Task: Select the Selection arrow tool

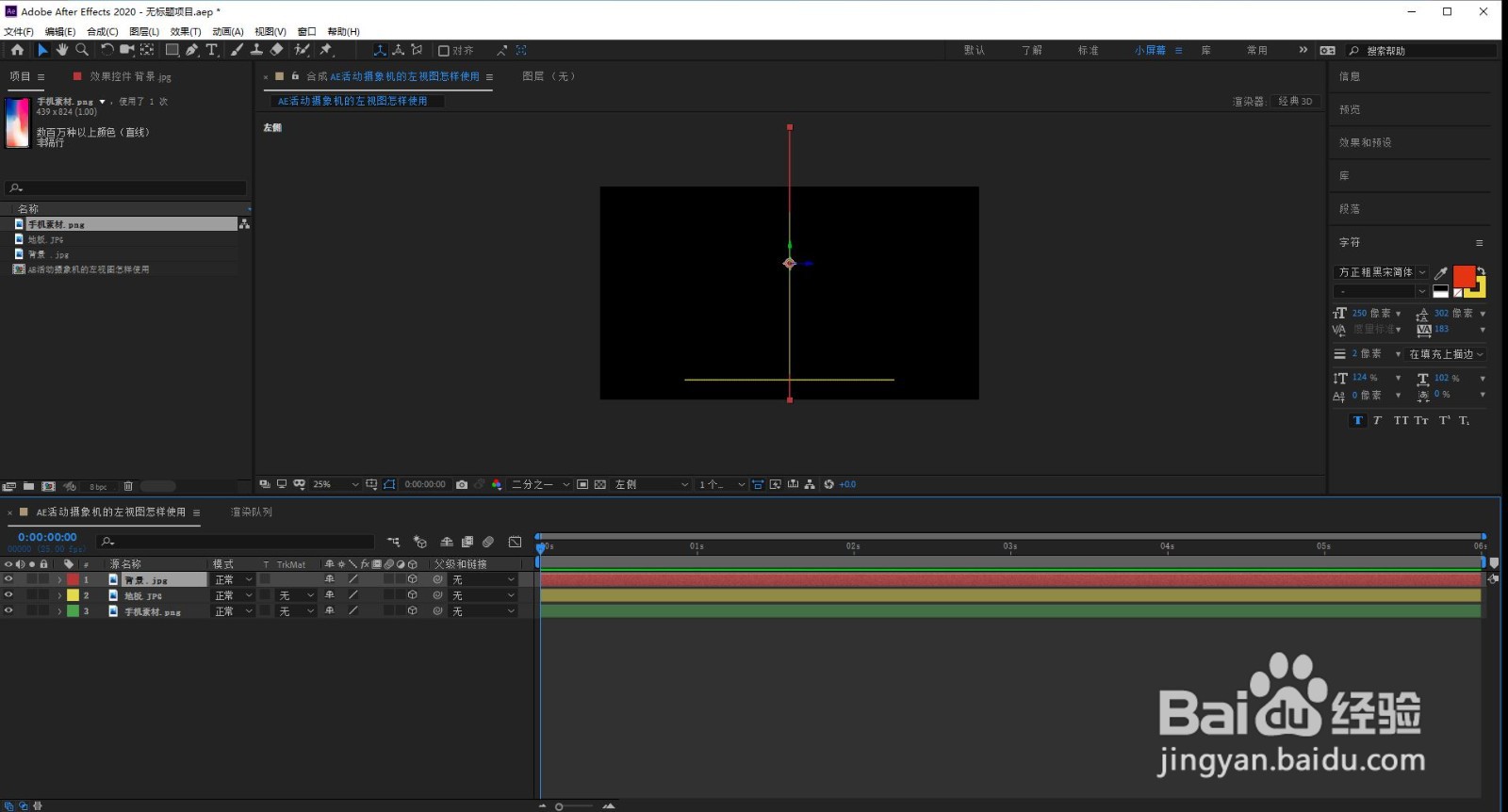Action: click(42, 50)
